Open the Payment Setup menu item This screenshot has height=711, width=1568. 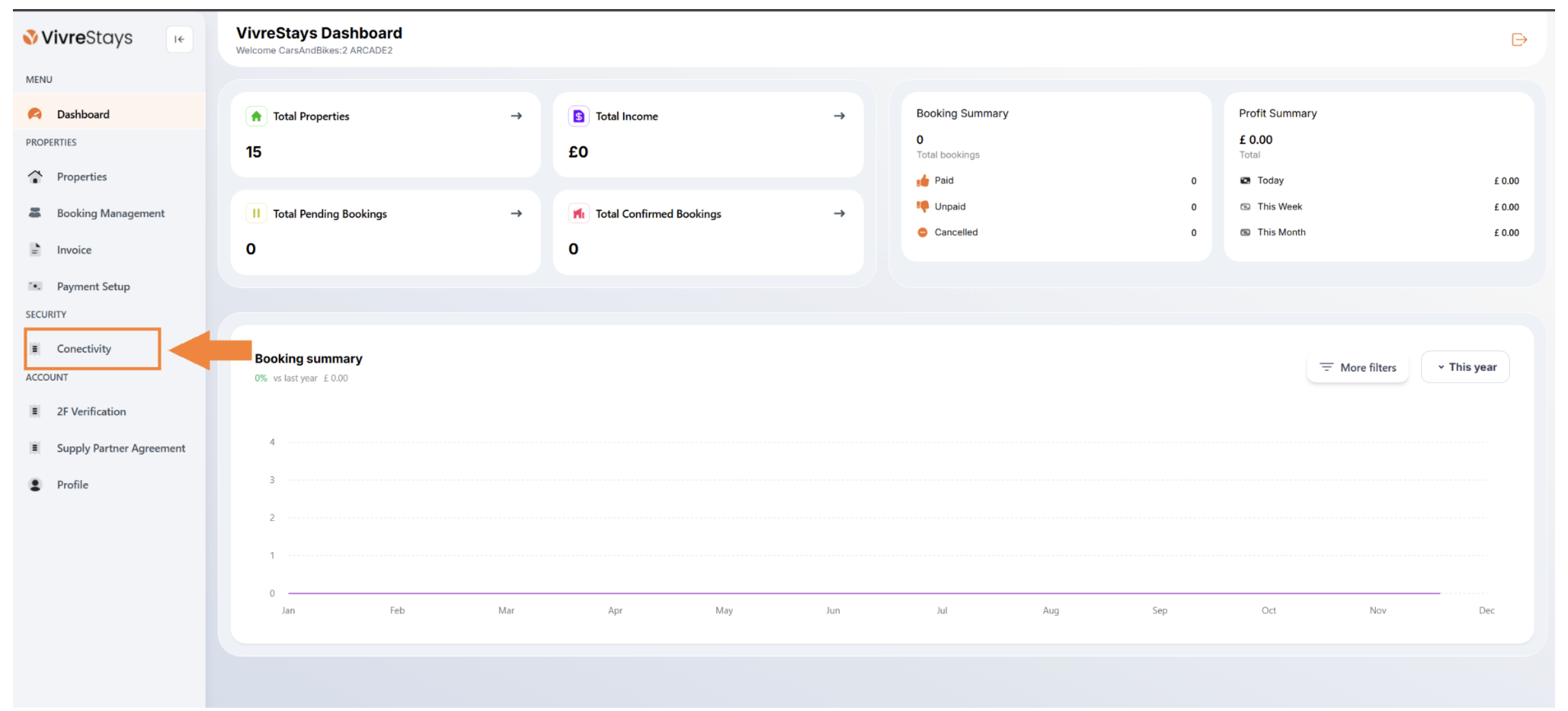tap(93, 286)
